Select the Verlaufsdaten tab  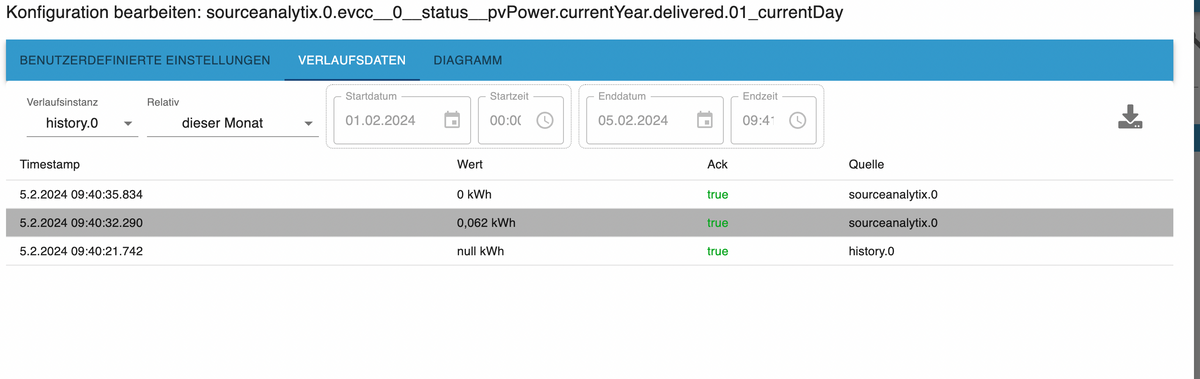(x=352, y=60)
